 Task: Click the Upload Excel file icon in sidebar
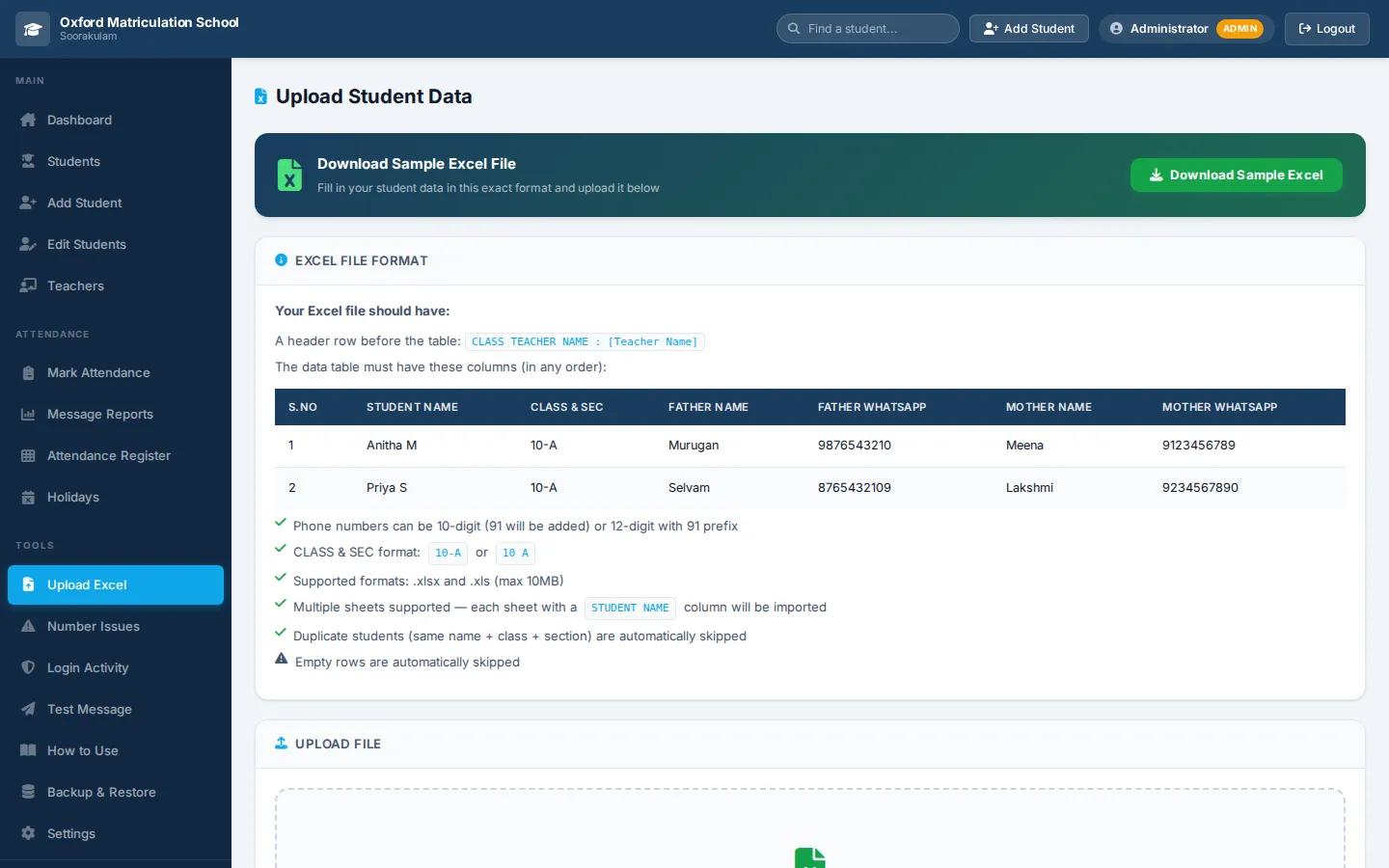[x=28, y=584]
